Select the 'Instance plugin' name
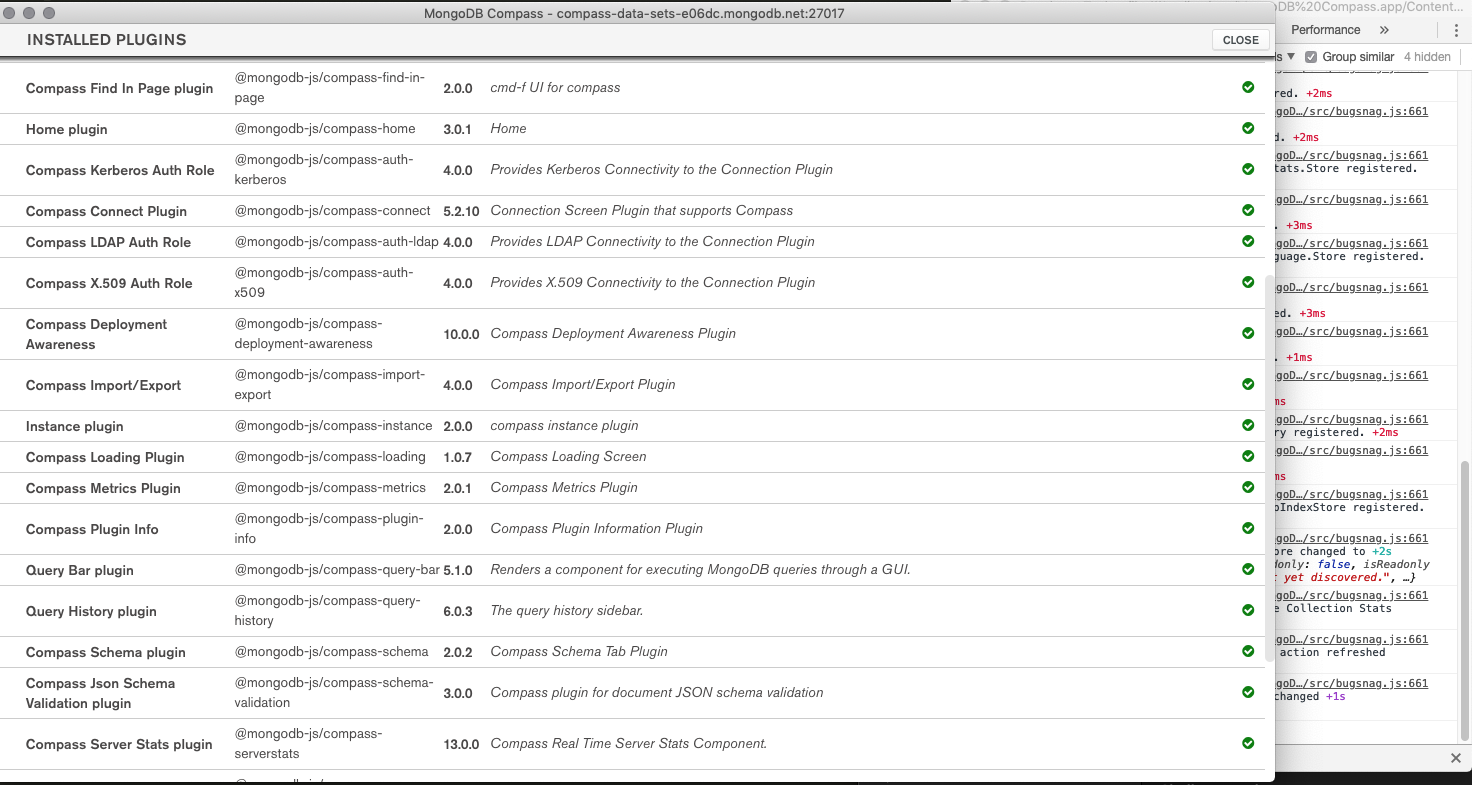This screenshot has width=1472, height=785. pos(74,426)
